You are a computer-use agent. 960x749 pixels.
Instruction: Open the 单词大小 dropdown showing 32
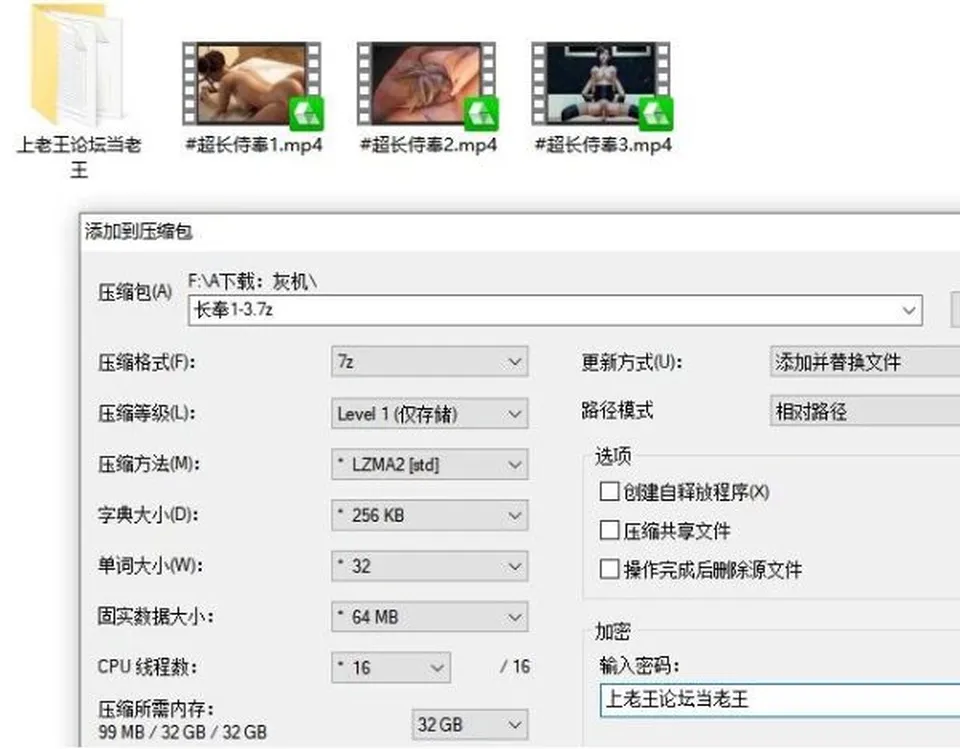point(429,566)
